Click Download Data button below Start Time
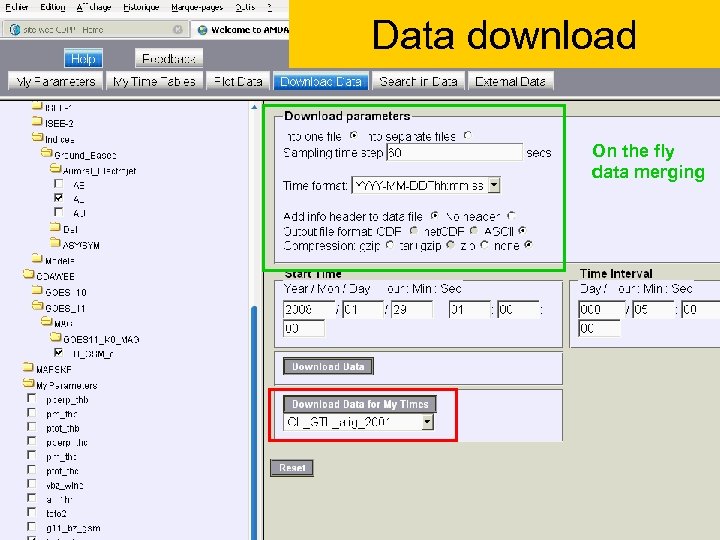The width and height of the screenshot is (720, 540). (328, 366)
